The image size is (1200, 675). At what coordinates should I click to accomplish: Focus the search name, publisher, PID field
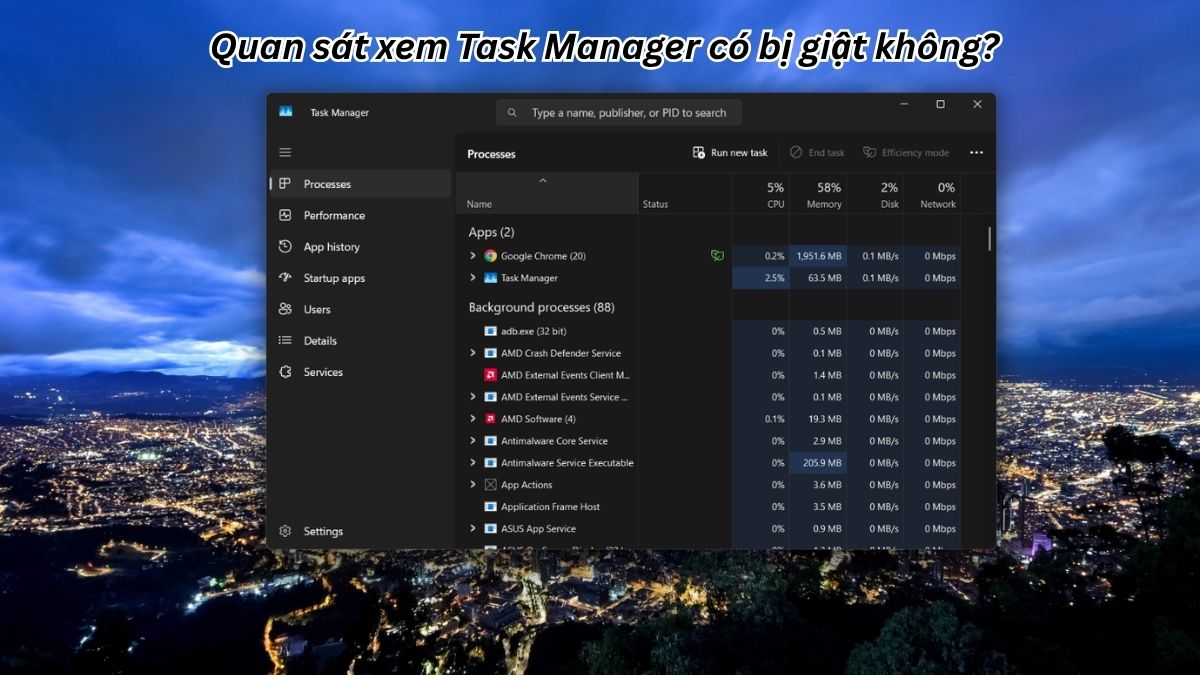click(x=619, y=113)
